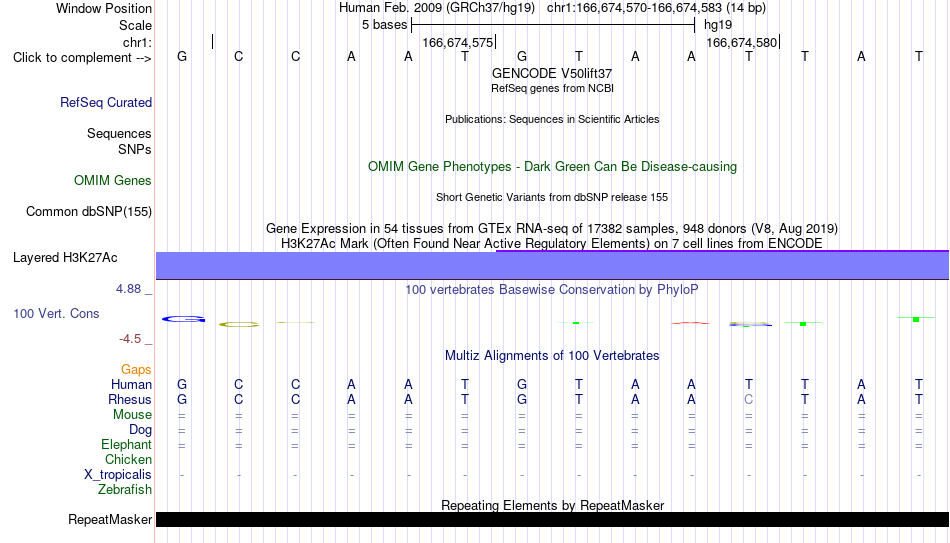Click the Elephant alignment row label

pos(127,445)
